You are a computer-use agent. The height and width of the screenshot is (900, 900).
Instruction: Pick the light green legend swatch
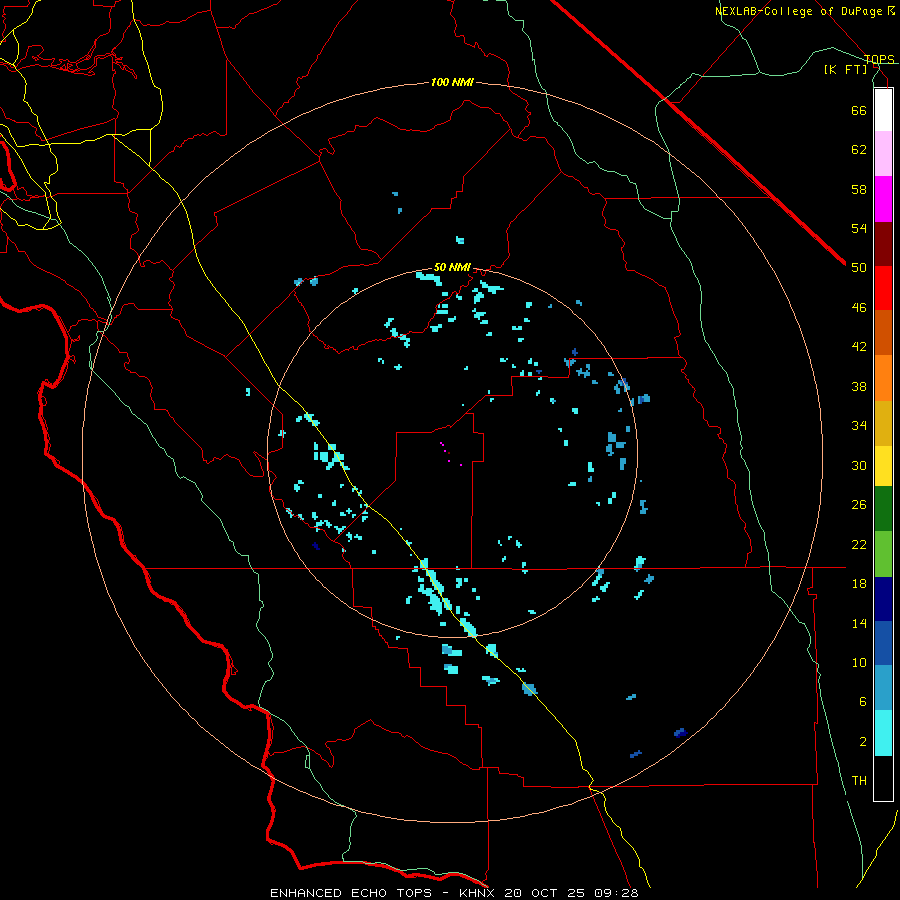[x=883, y=554]
